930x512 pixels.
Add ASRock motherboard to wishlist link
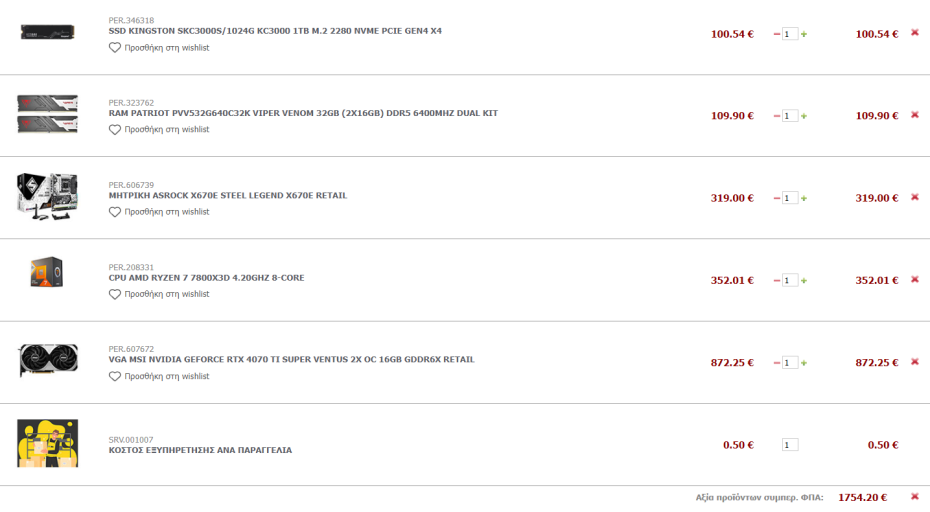click(167, 212)
